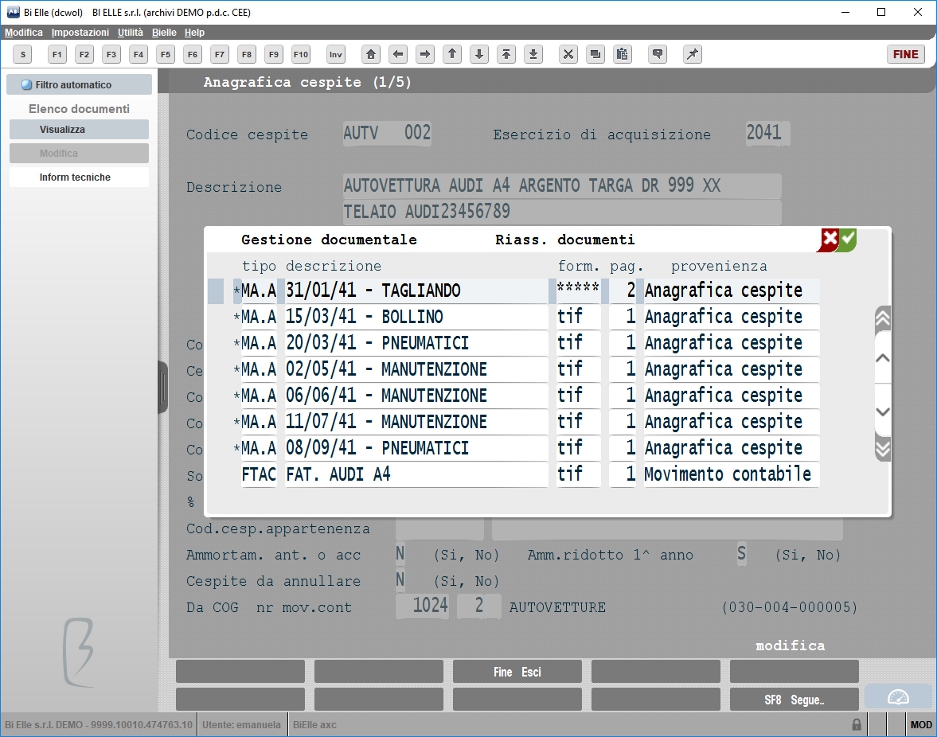Click the S key button in the toolbar

click(x=23, y=54)
